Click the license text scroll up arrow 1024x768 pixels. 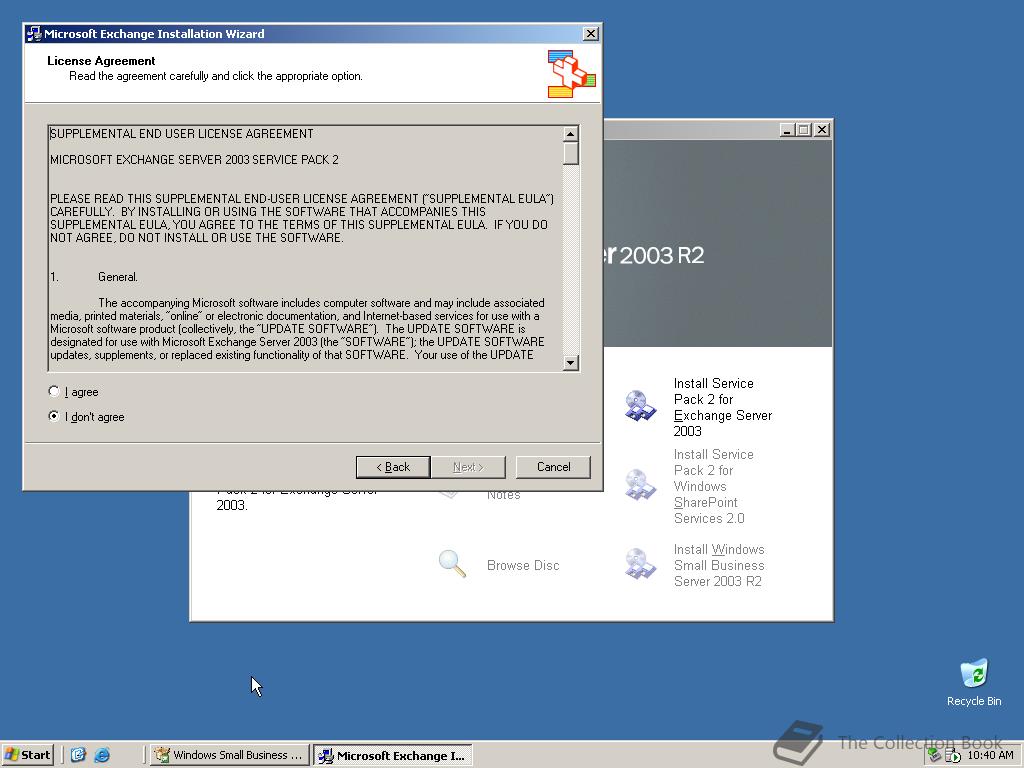[571, 134]
